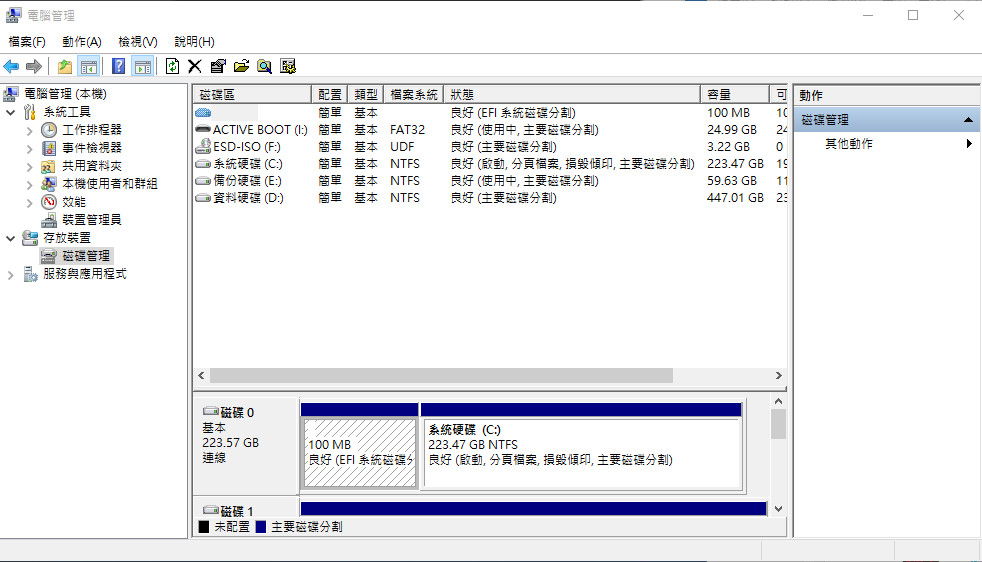The width and height of the screenshot is (982, 562).
Task: Open the 其他動作 submenu arrow
Action: coord(969,143)
